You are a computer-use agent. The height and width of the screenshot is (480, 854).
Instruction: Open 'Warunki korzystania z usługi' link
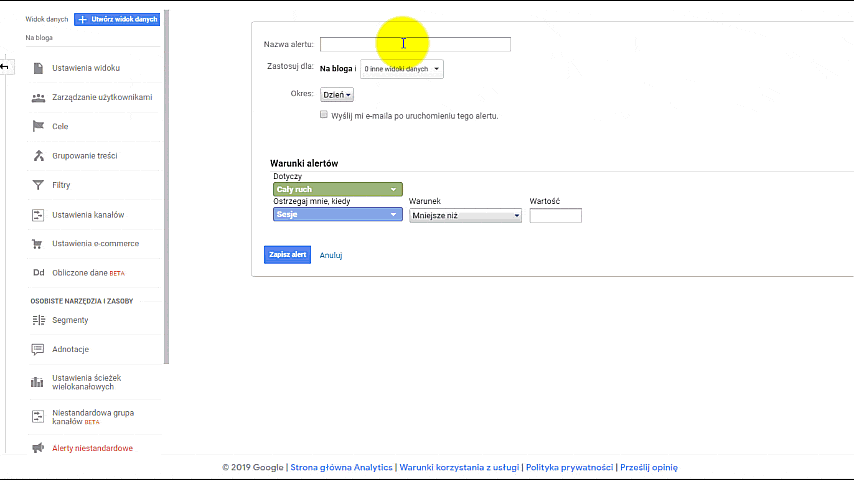[459, 467]
